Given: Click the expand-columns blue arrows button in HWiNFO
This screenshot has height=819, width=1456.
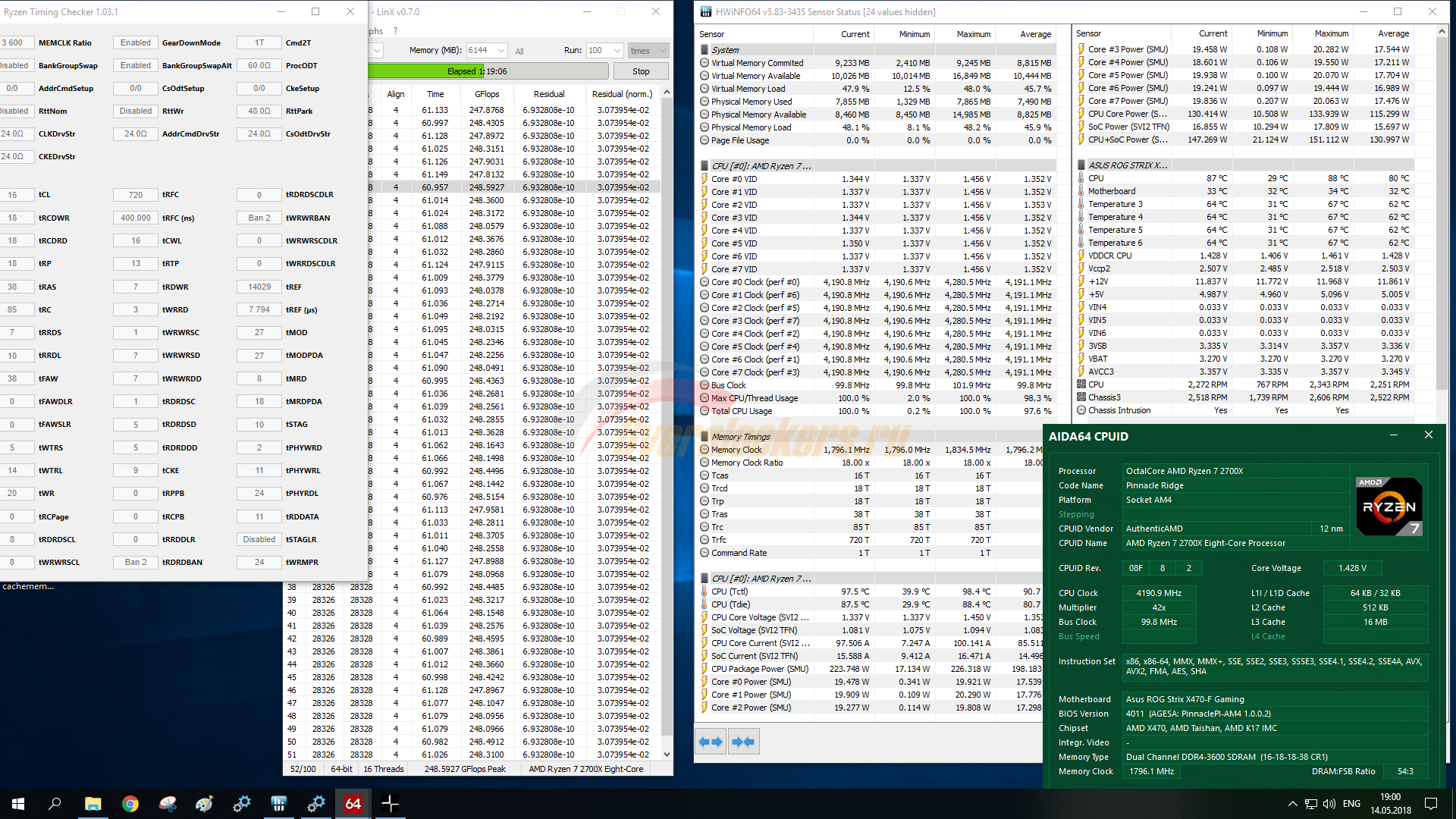Looking at the screenshot, I should (711, 742).
